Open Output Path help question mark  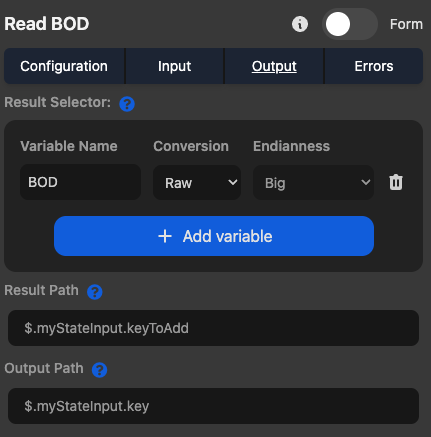(99, 370)
